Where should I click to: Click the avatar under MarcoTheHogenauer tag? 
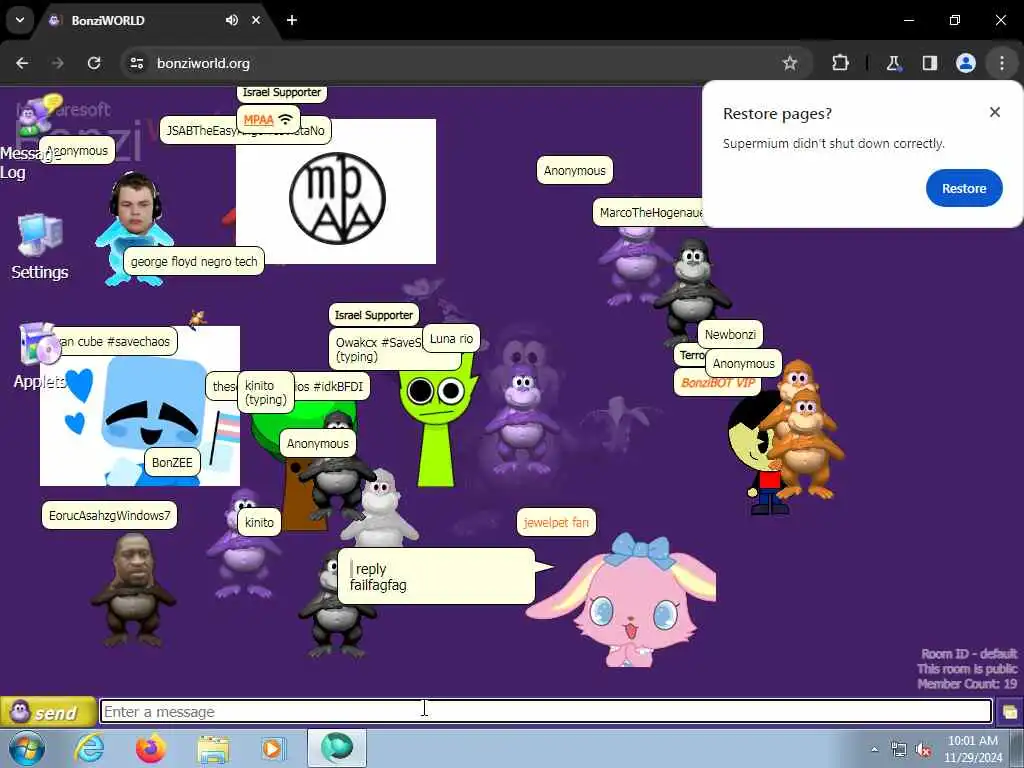[632, 266]
